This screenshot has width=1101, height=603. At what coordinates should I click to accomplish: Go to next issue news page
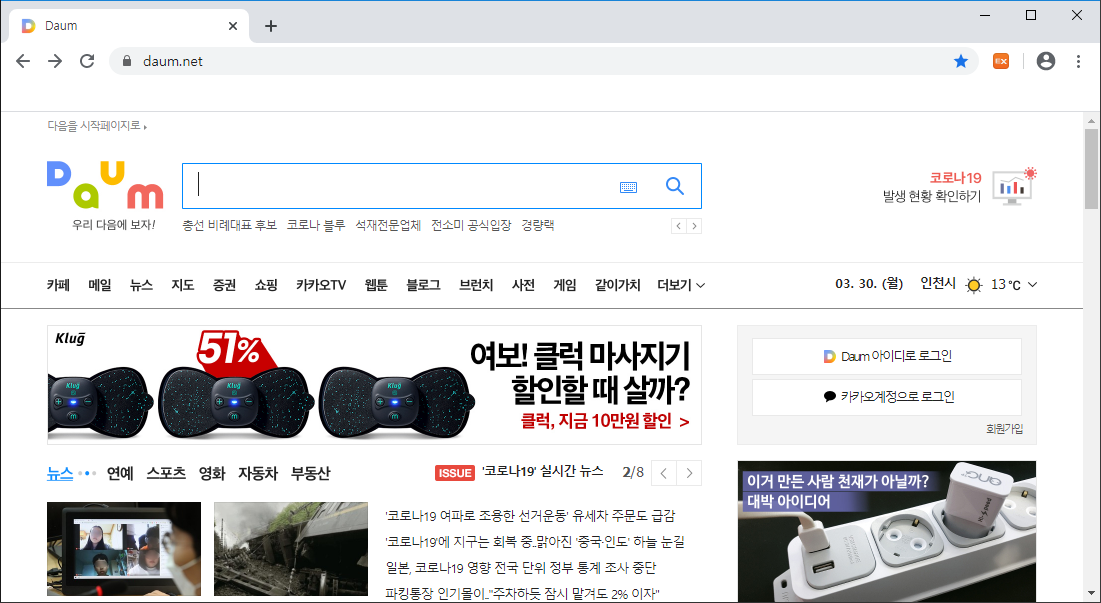[x=689, y=473]
